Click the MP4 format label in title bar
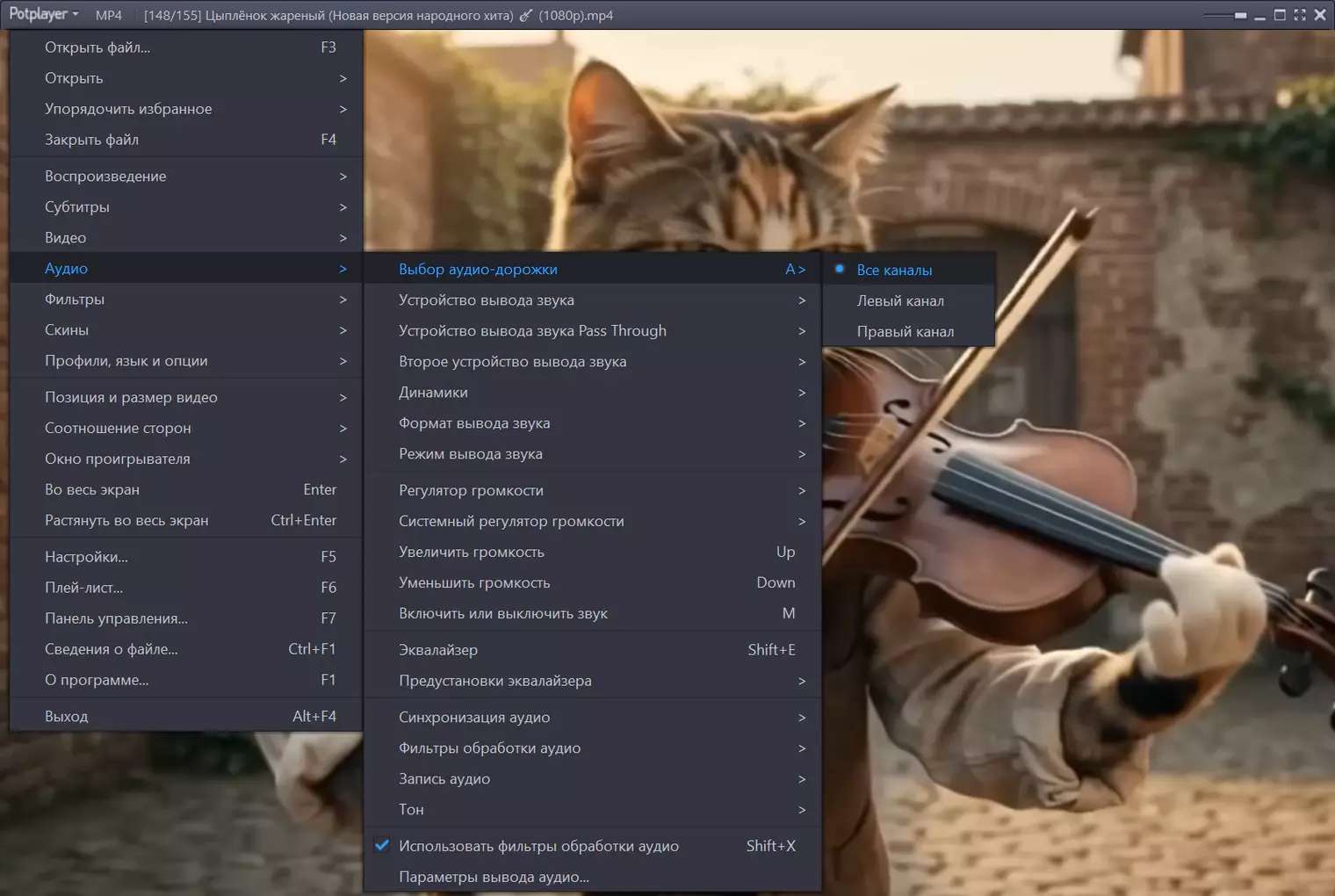This screenshot has width=1335, height=896. point(109,15)
